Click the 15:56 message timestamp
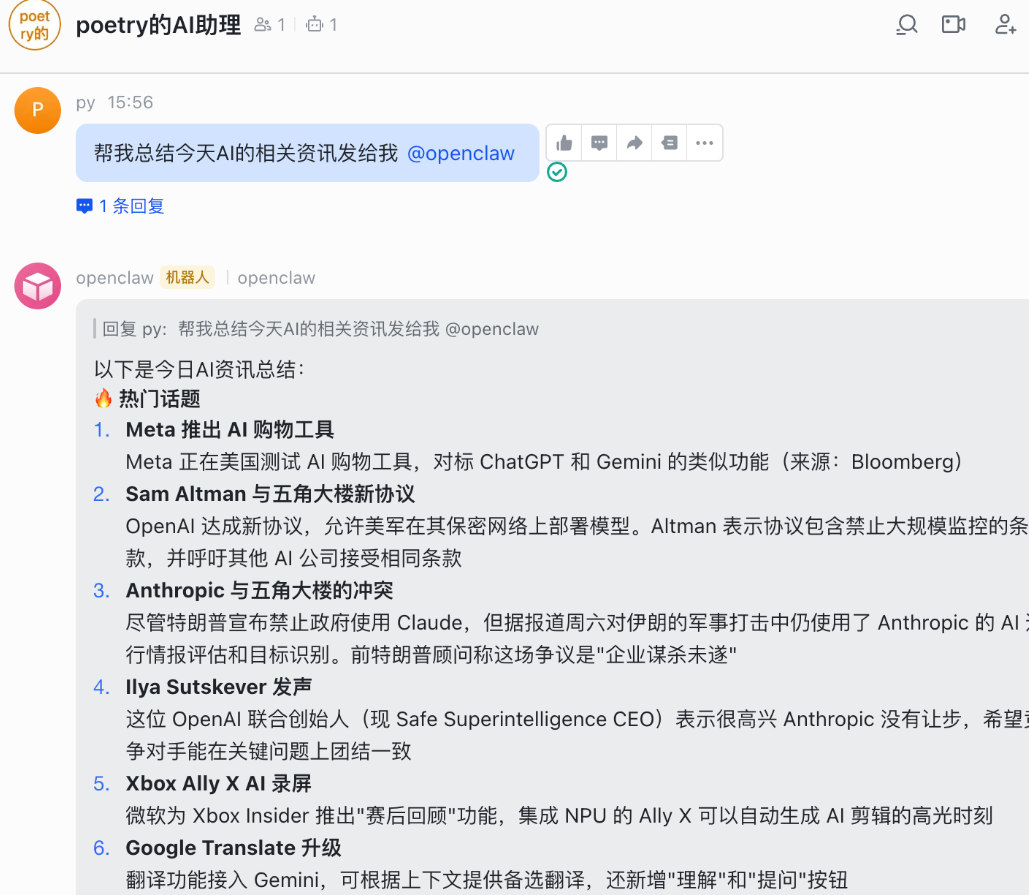Viewport: 1029px width, 895px height. tap(130, 102)
